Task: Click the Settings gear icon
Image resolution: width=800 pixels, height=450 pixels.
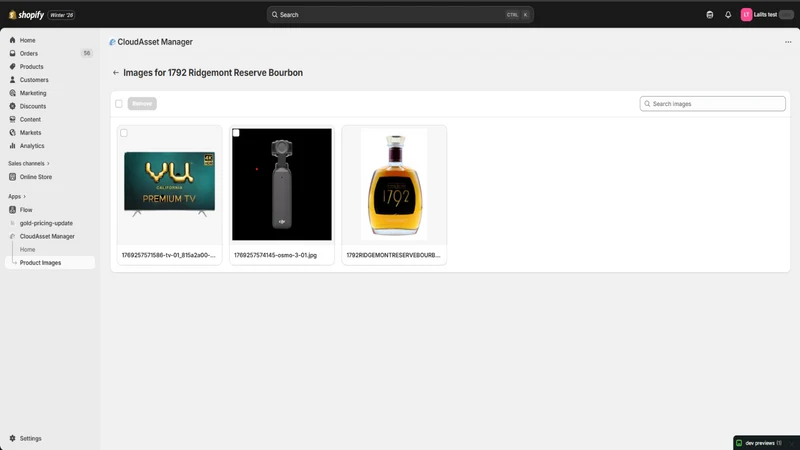Action: 12,438
